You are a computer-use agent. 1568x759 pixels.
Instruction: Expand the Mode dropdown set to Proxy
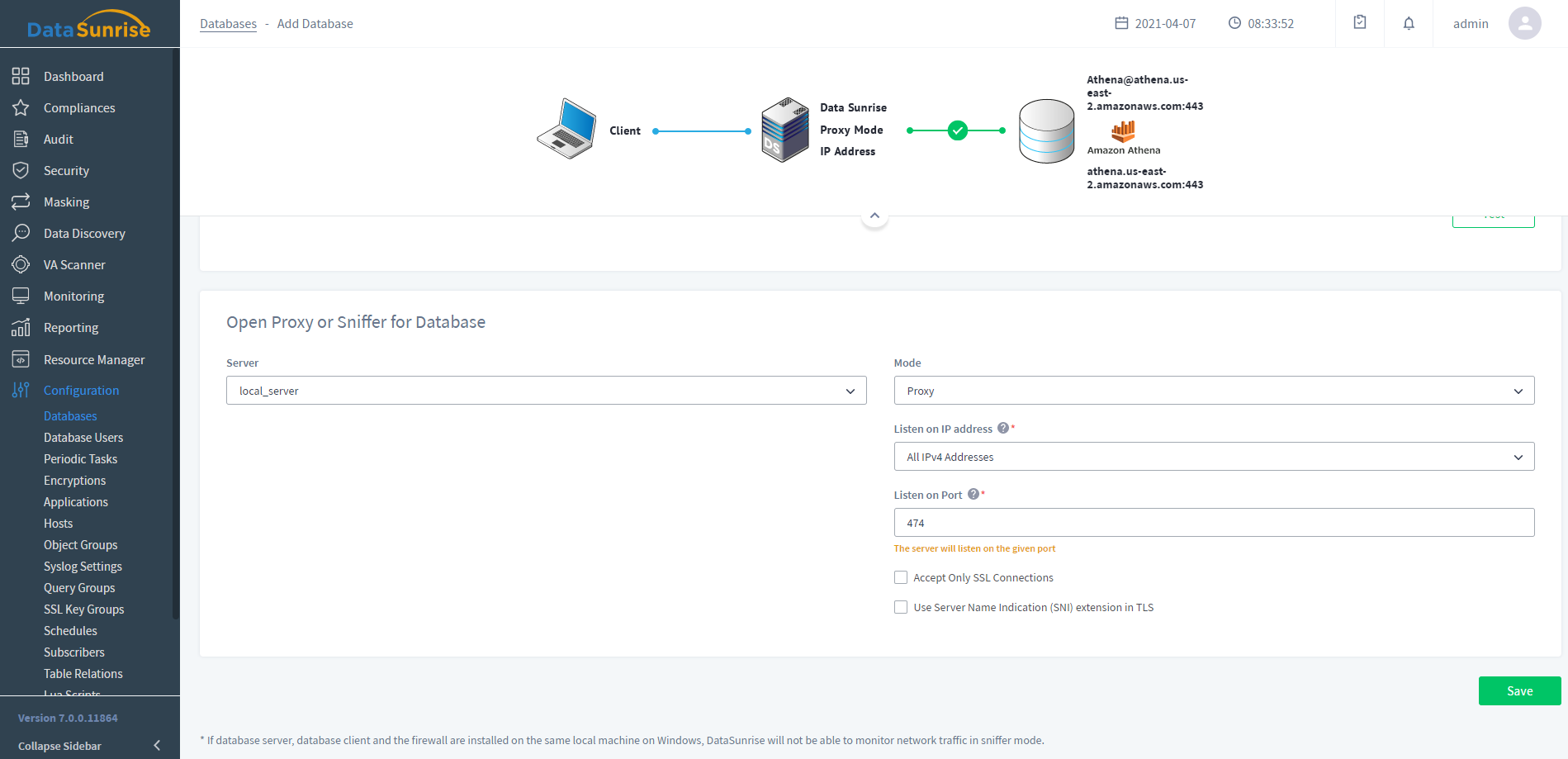[x=1213, y=391]
